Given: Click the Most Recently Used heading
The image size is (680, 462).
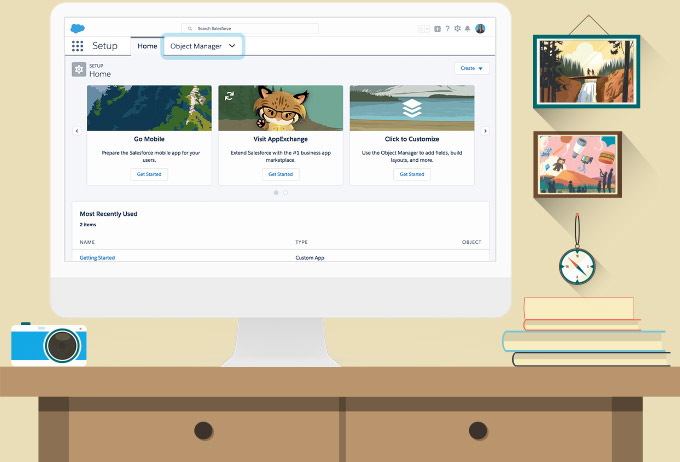Looking at the screenshot, I should click(x=108, y=214).
